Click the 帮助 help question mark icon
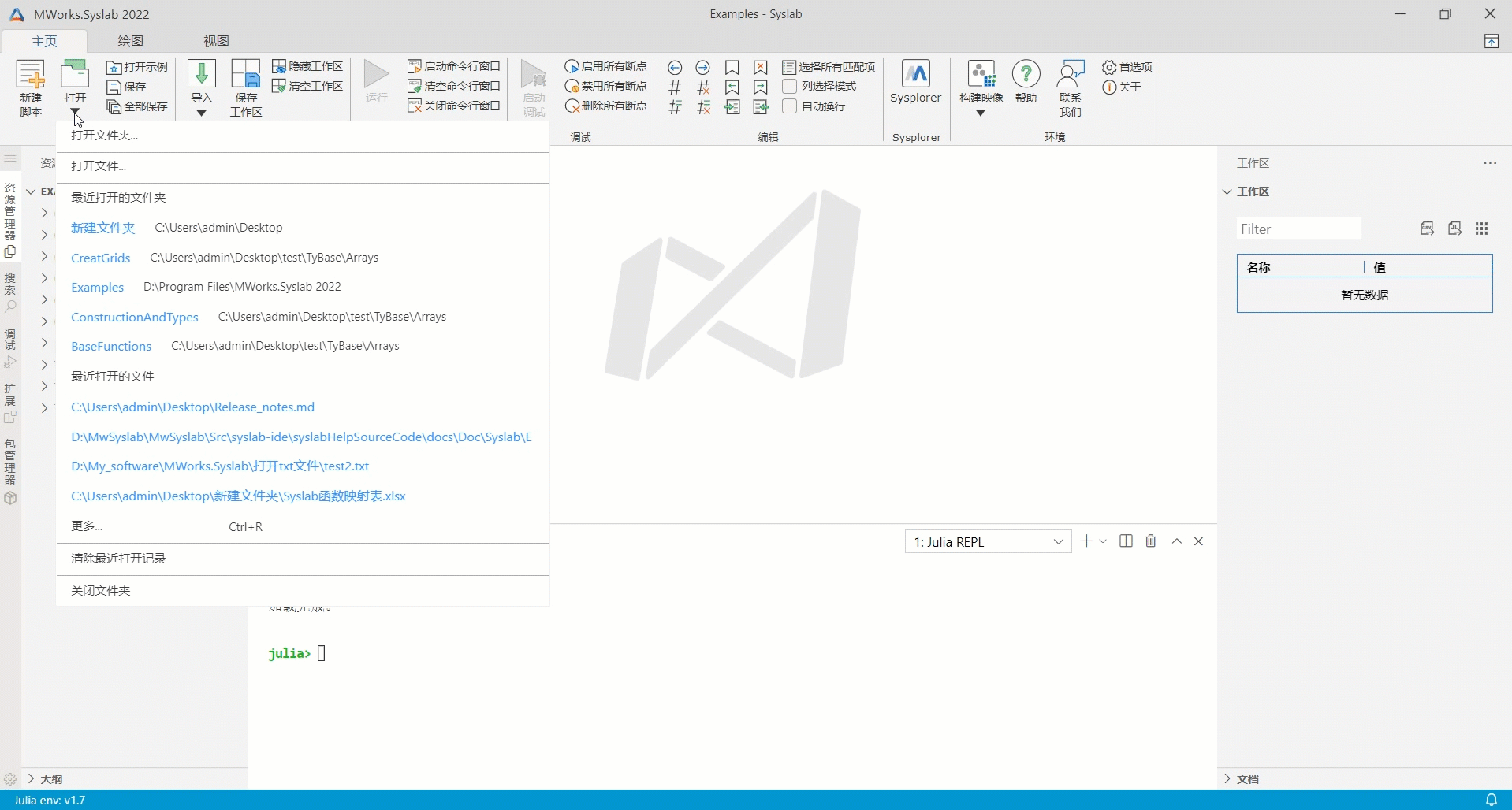Screen dimensions: 1512x810 click(x=1026, y=75)
